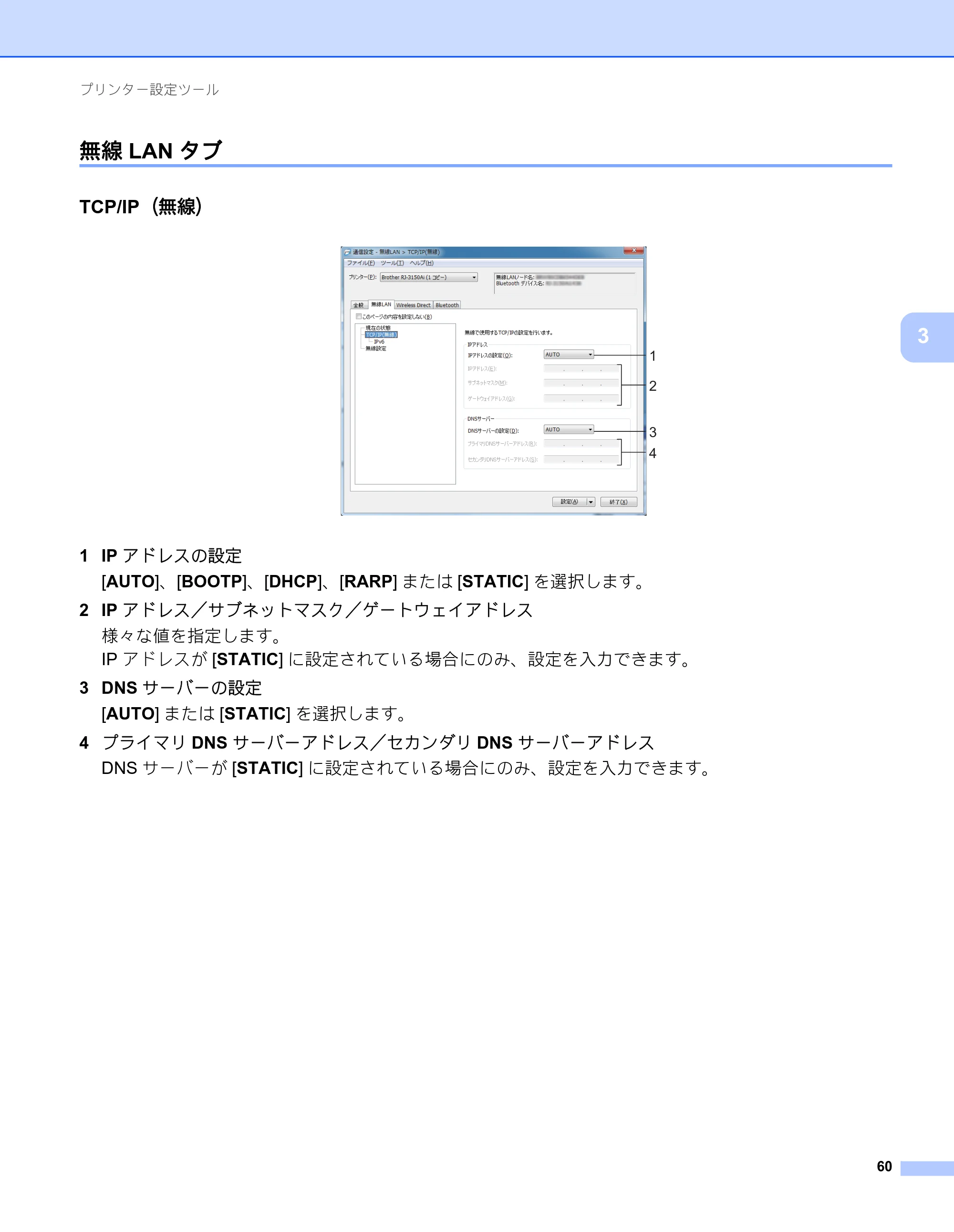
Task: Open the DNSサーバーの設定 AUTO dropdown
Action: [x=568, y=430]
